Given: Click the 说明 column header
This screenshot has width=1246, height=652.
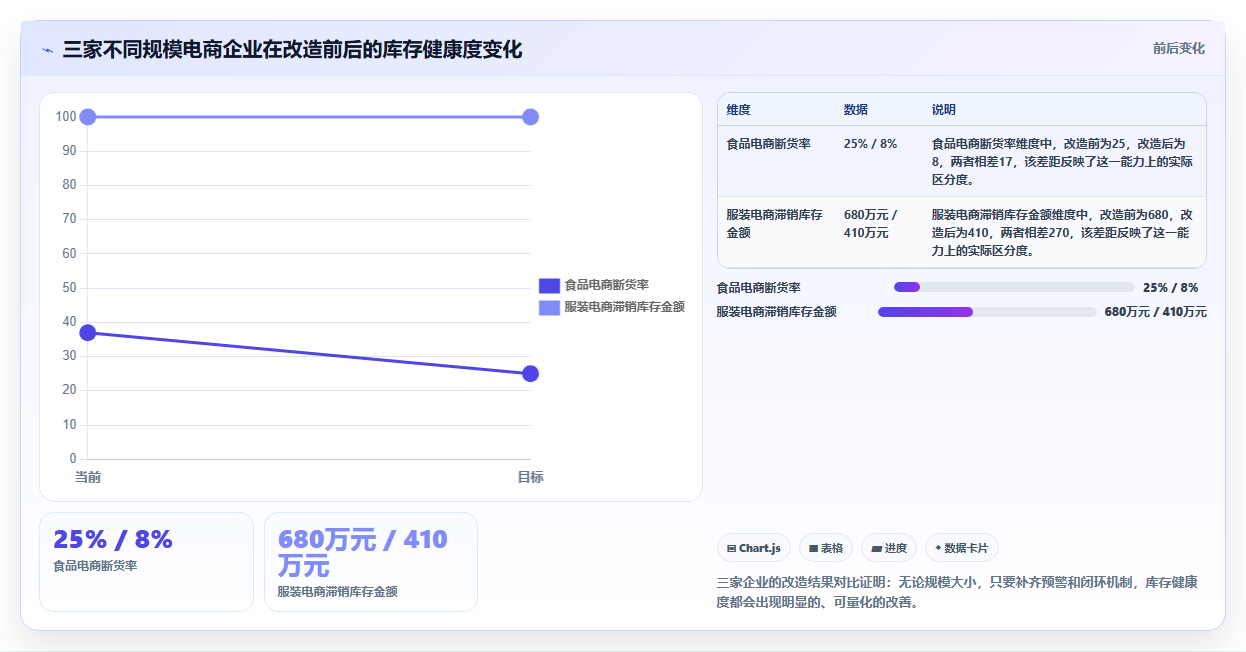Looking at the screenshot, I should click(943, 109).
